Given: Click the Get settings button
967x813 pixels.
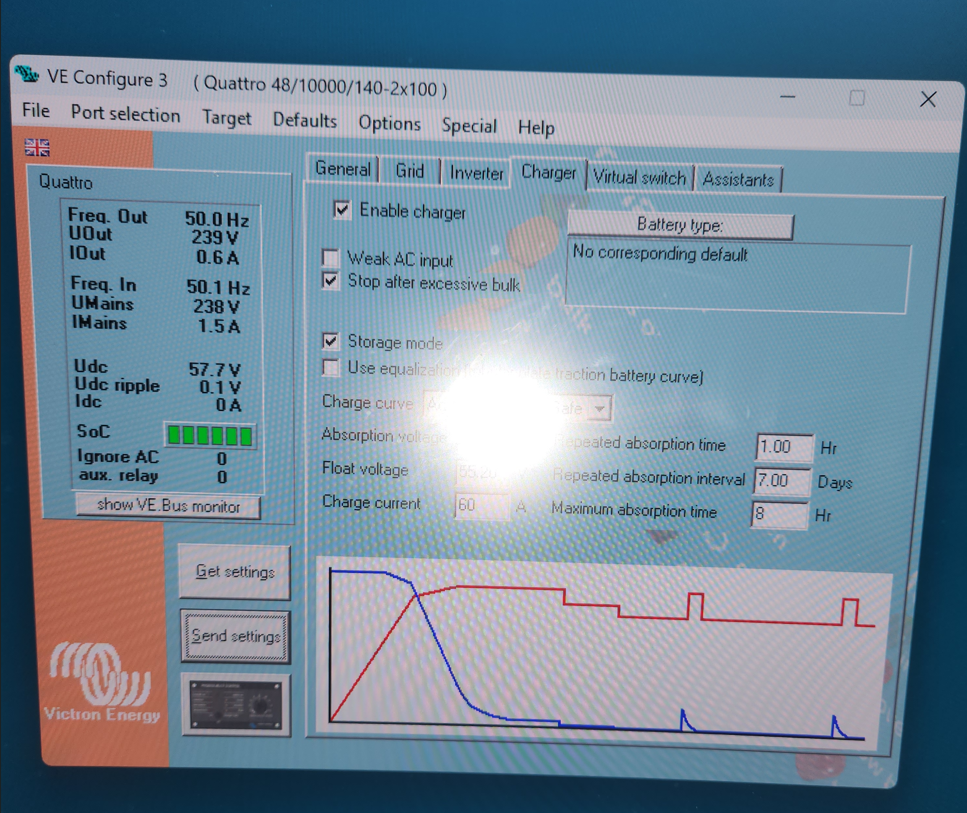Looking at the screenshot, I should (235, 572).
